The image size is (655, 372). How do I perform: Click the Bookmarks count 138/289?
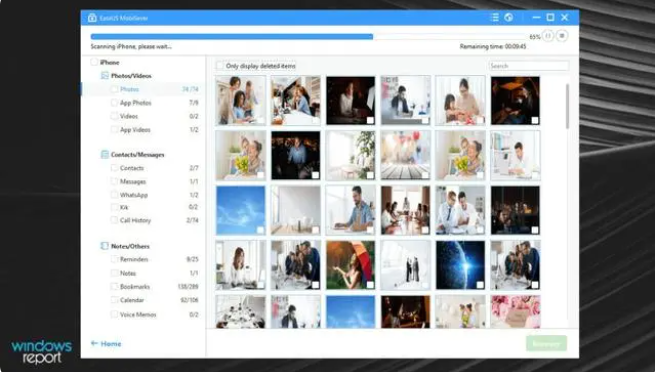coord(188,287)
